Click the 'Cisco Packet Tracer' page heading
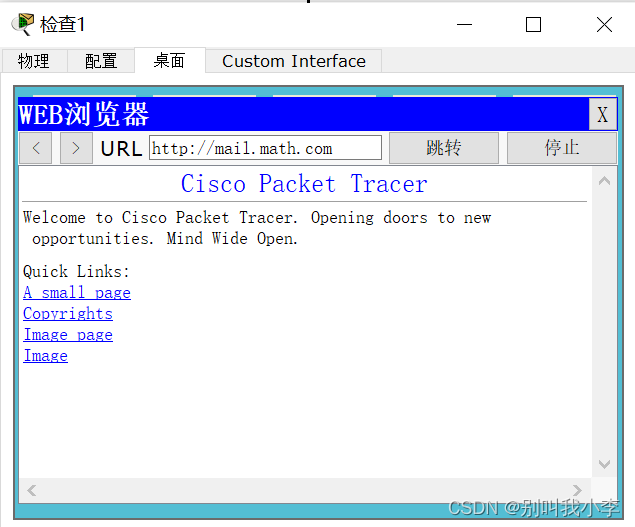The image size is (635, 527). (x=304, y=184)
